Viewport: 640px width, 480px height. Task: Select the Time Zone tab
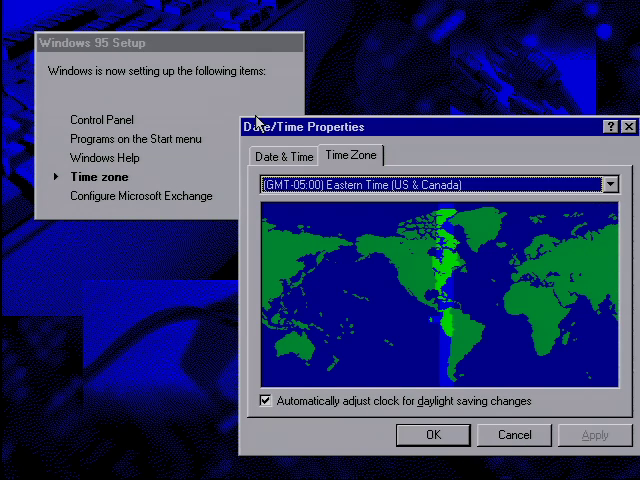[x=351, y=155]
